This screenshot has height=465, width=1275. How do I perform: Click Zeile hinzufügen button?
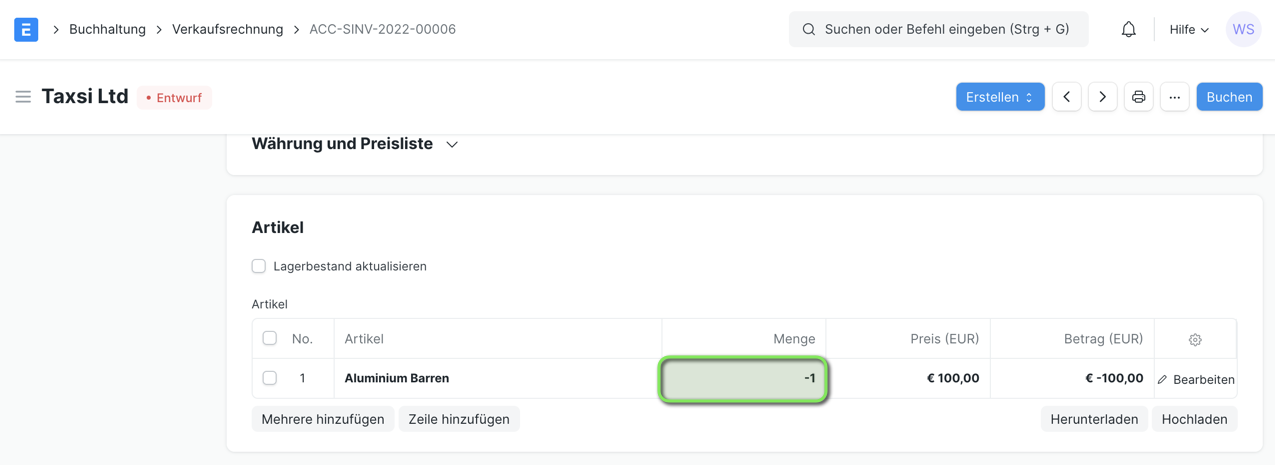coord(459,419)
